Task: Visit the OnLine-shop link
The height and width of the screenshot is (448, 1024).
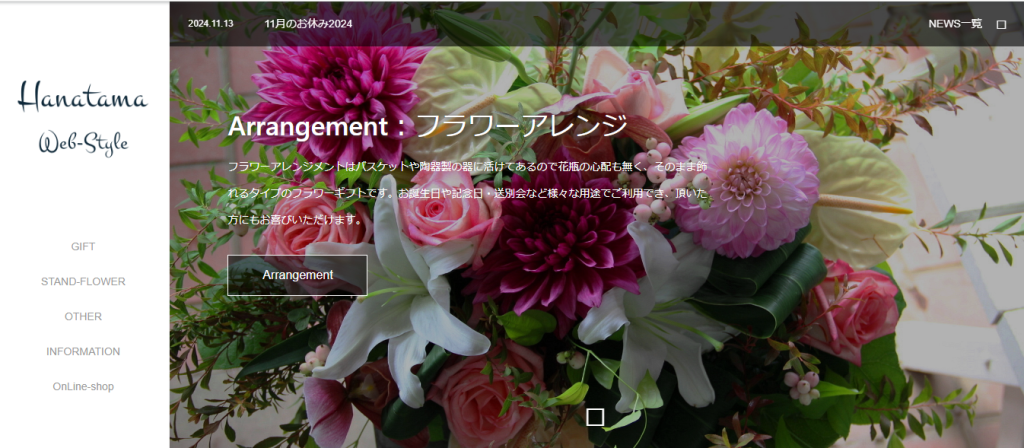Action: point(84,386)
